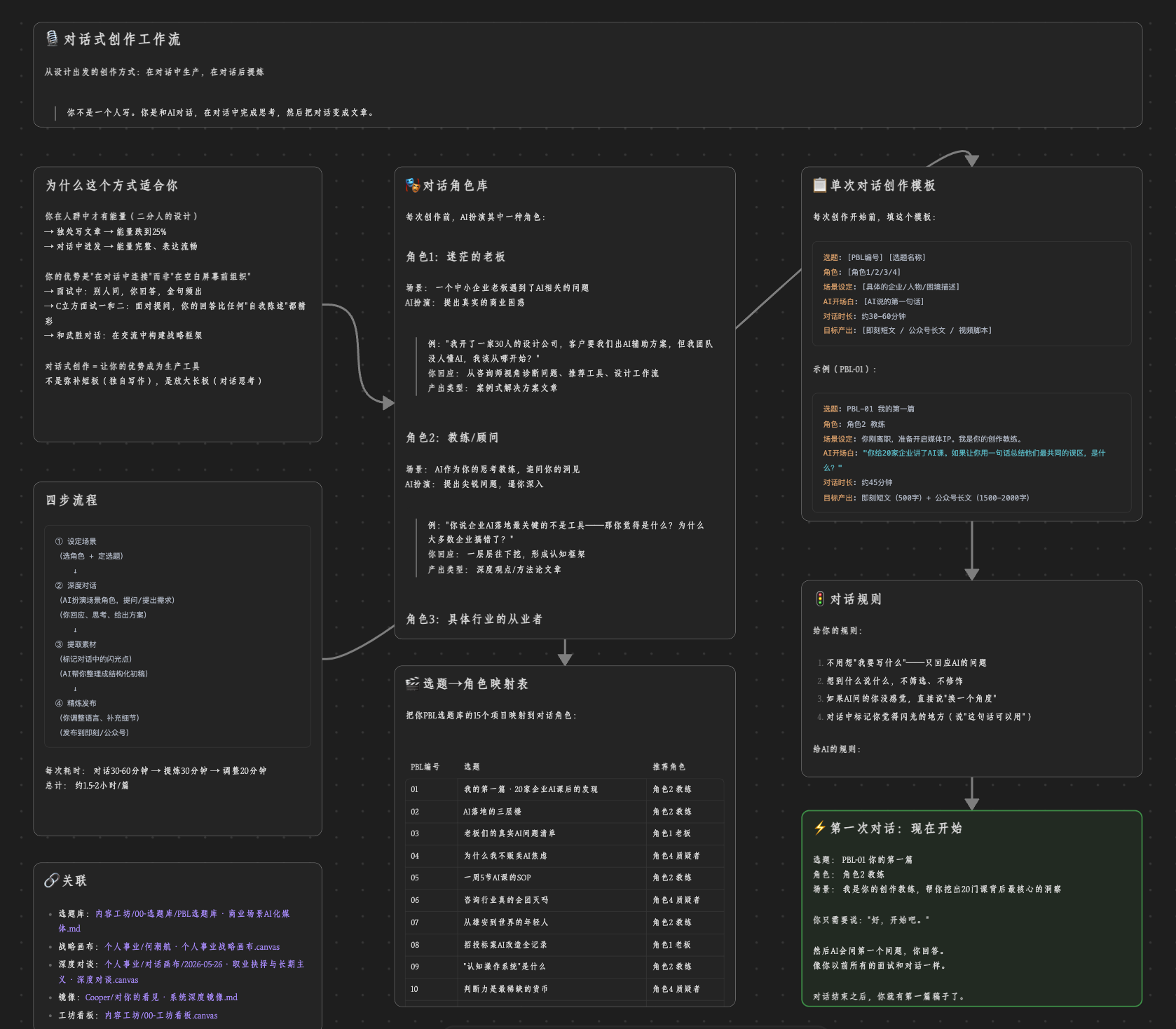Click table cell "认知操作系统"是什么
Viewport: 1176px width, 1029px height.
(x=505, y=967)
